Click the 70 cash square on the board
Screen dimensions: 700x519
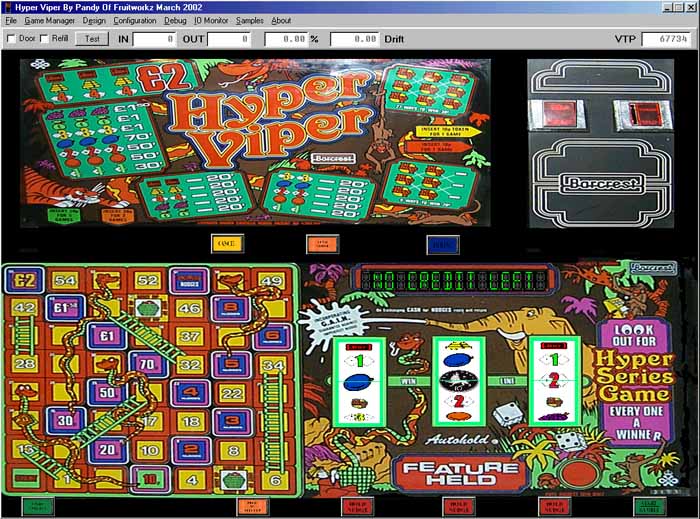(x=148, y=365)
